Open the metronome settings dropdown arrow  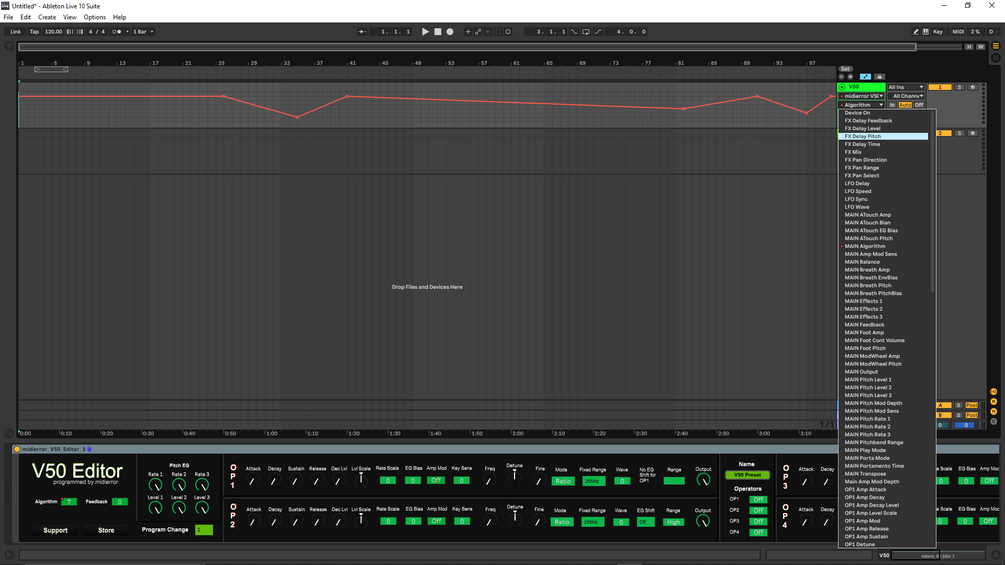127,31
